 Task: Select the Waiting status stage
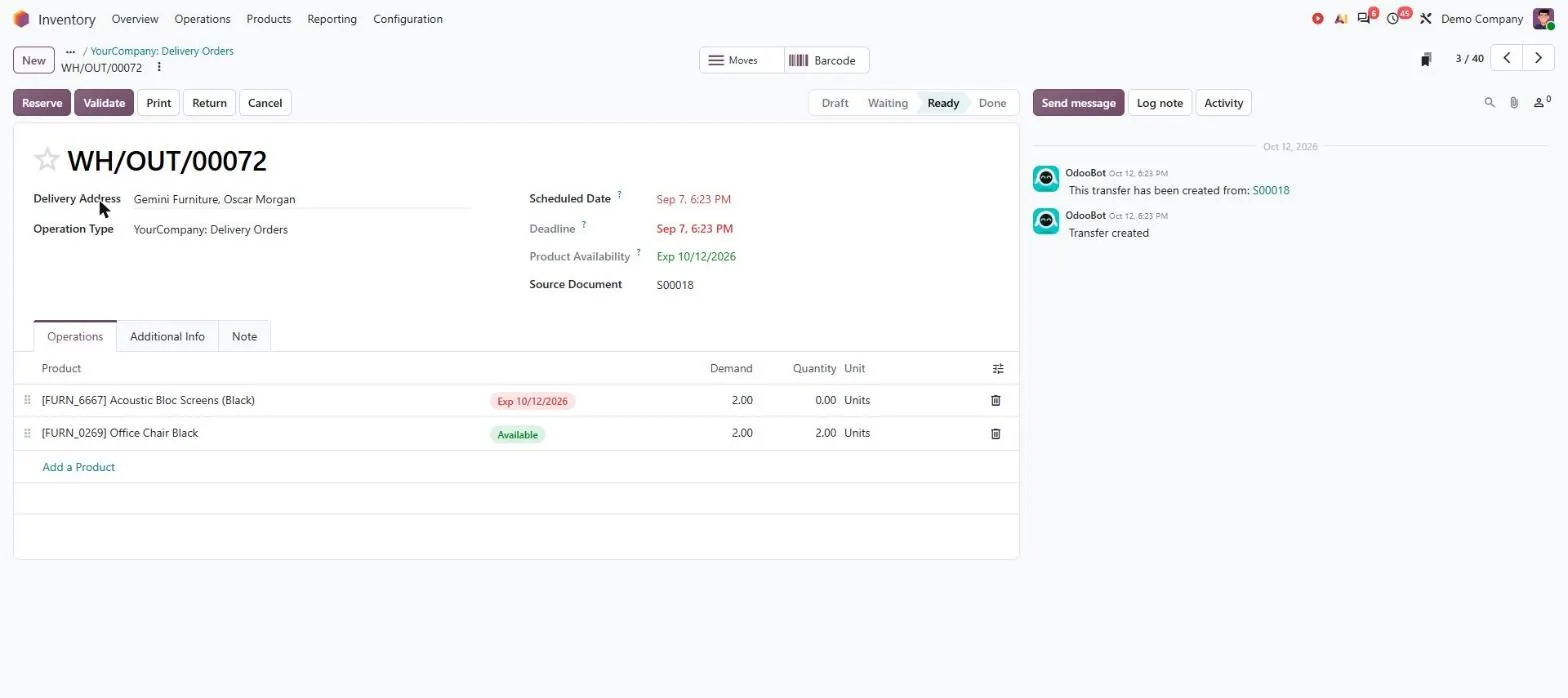(887, 103)
